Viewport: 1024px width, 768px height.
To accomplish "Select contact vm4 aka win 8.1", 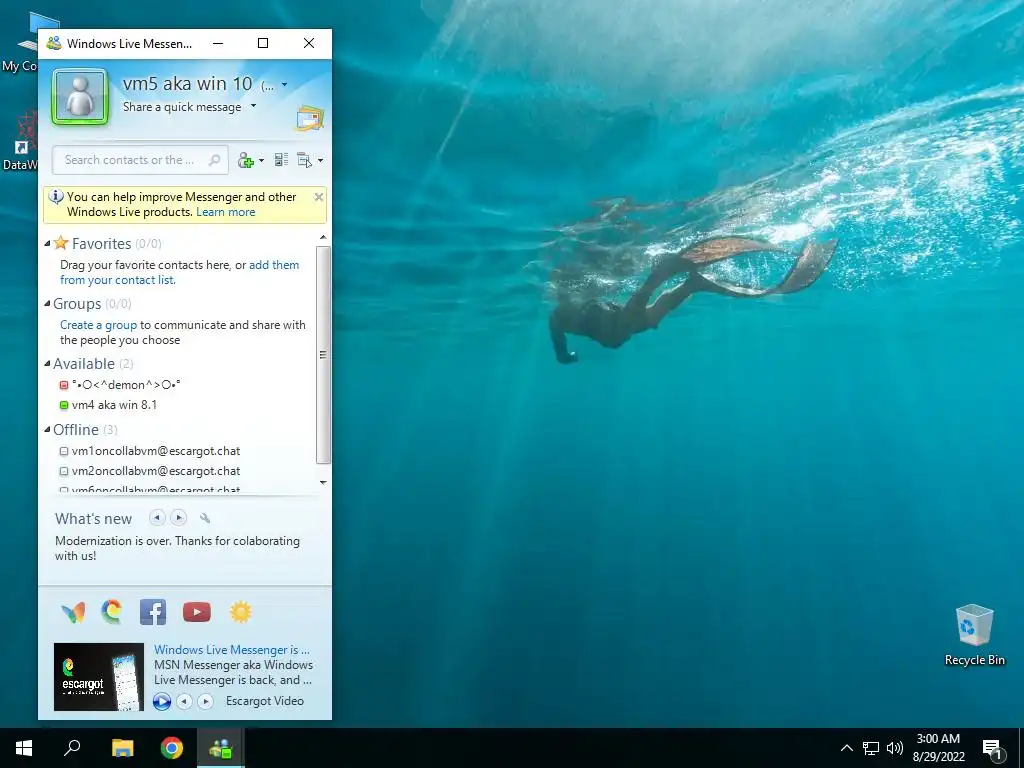I will pyautogui.click(x=114, y=405).
